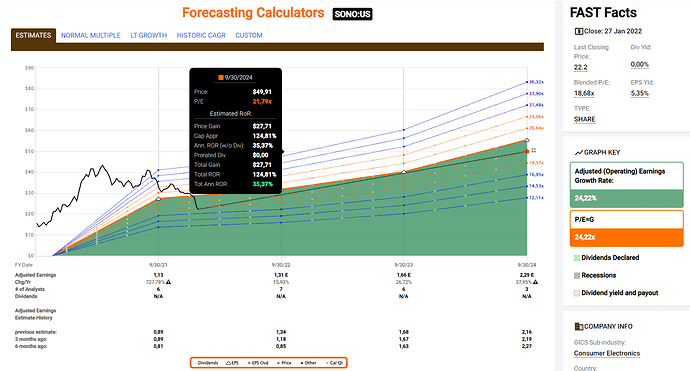Toggle the Dividends legend item

pyautogui.click(x=206, y=363)
